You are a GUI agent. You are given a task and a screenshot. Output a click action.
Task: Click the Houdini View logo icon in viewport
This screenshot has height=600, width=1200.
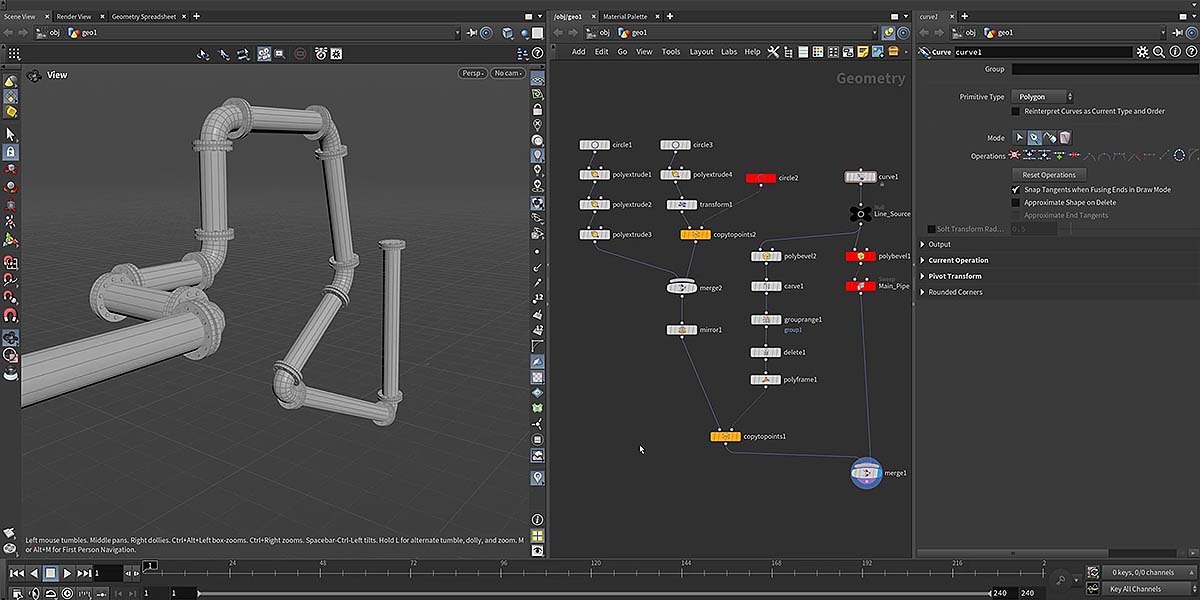(34, 75)
